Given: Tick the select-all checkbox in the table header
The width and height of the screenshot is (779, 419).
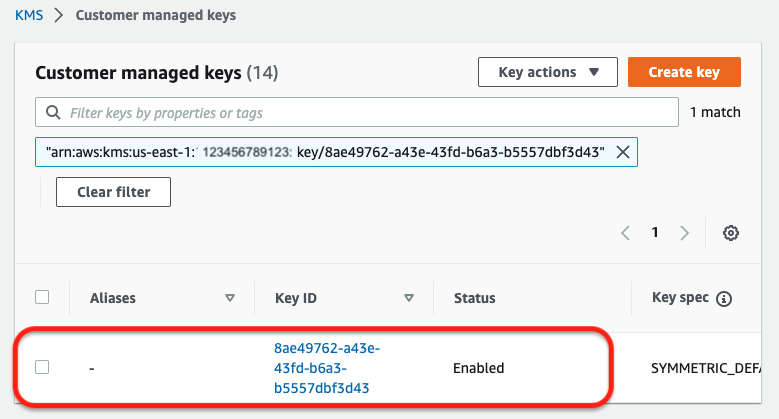Looking at the screenshot, I should 42,297.
